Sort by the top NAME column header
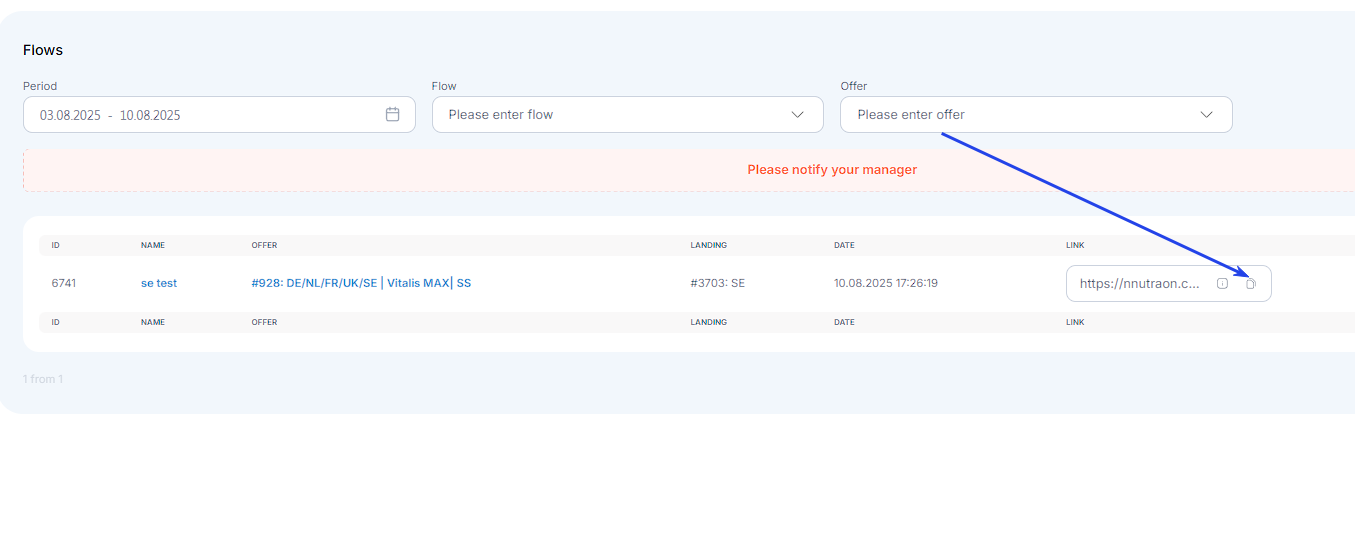Viewport: 1355px width, 556px height. coord(153,245)
